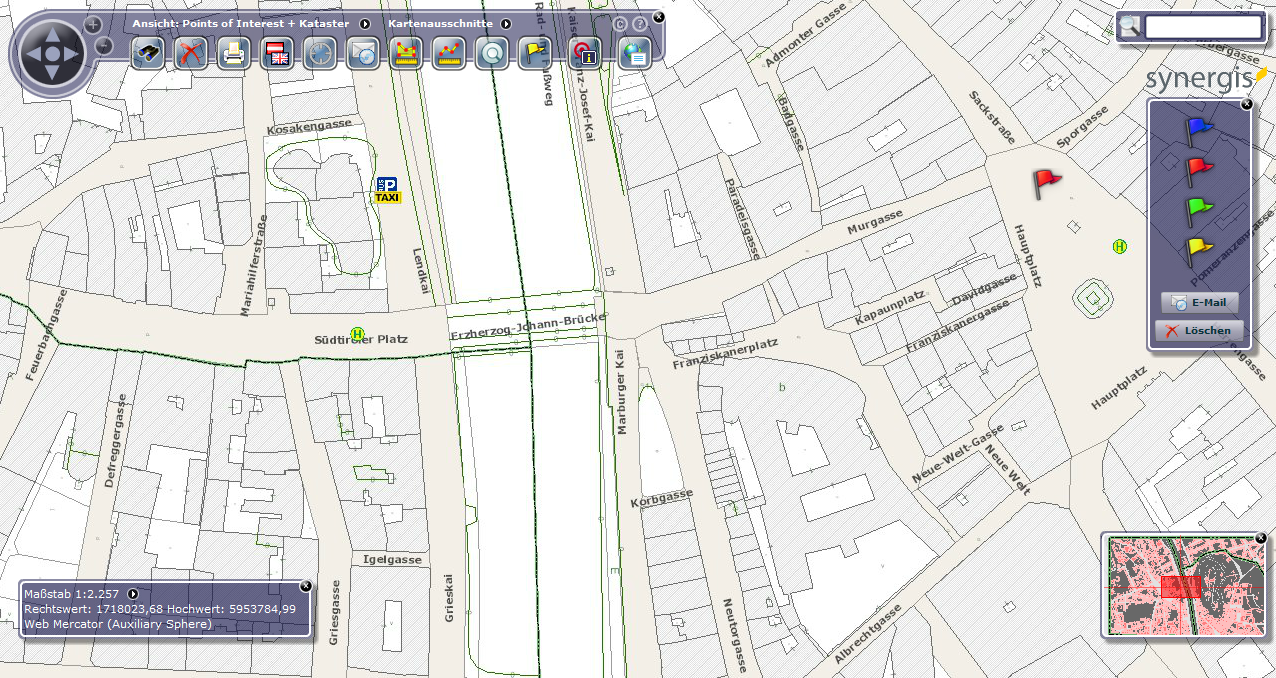Expand the Ansicht view dropdown arrow
Image resolution: width=1276 pixels, height=678 pixels.
click(365, 23)
